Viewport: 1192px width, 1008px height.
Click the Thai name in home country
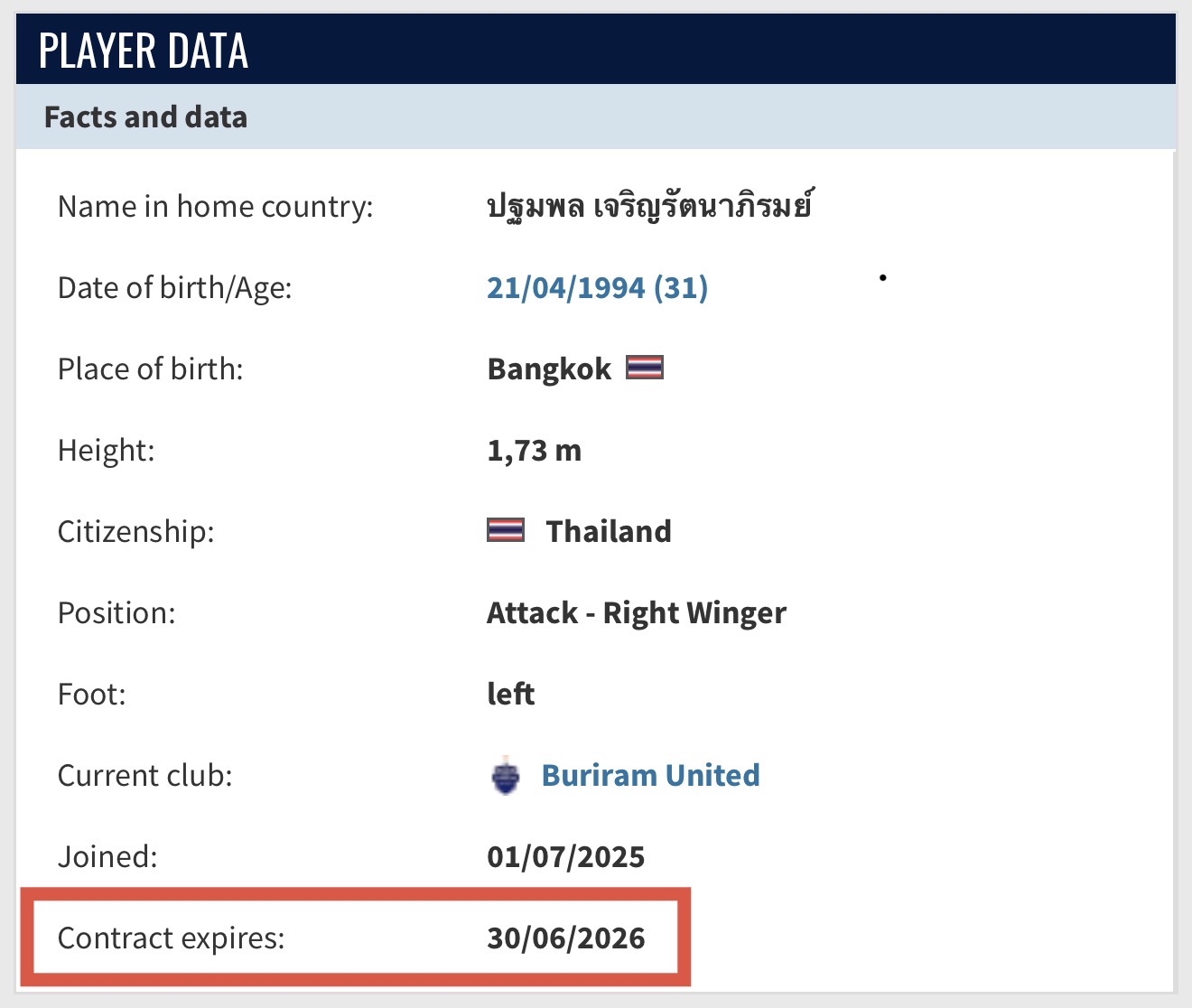[x=648, y=207]
